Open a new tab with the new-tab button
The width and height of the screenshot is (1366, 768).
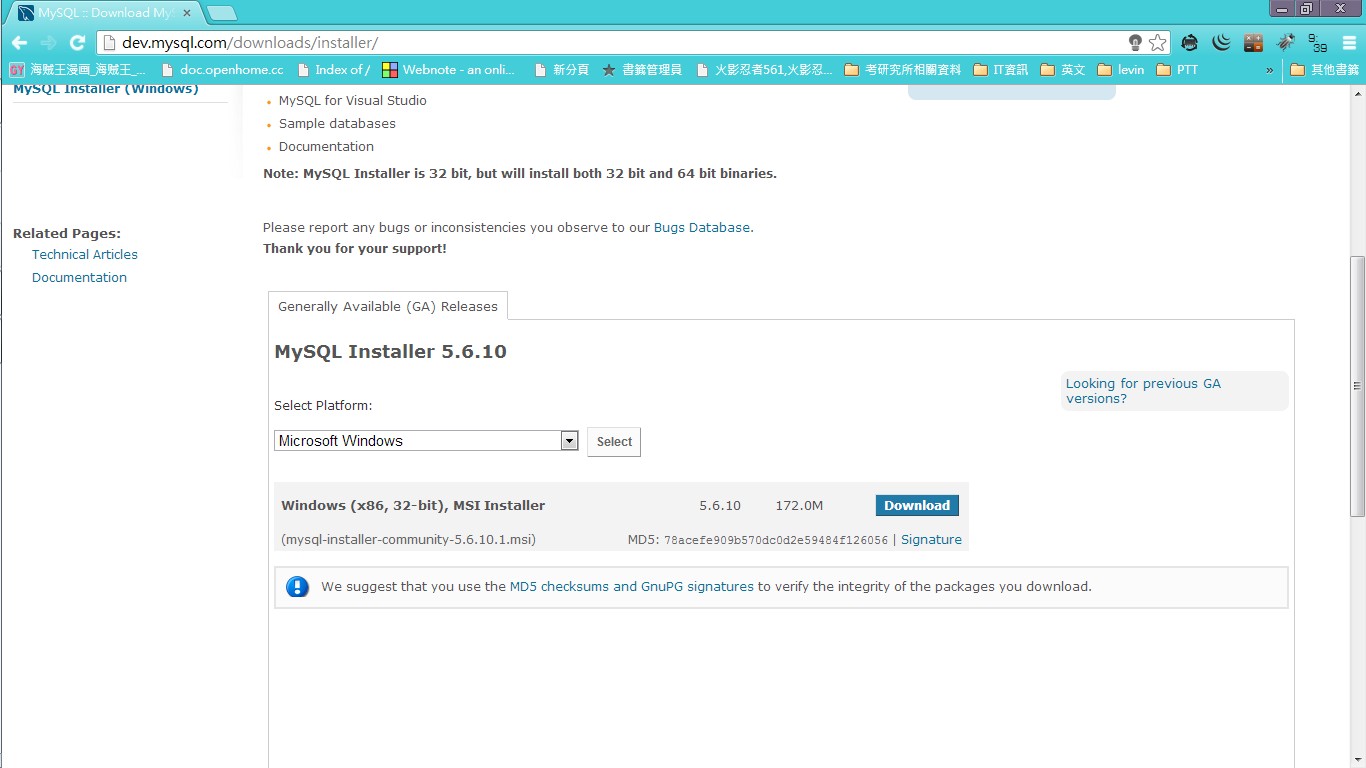[x=221, y=13]
